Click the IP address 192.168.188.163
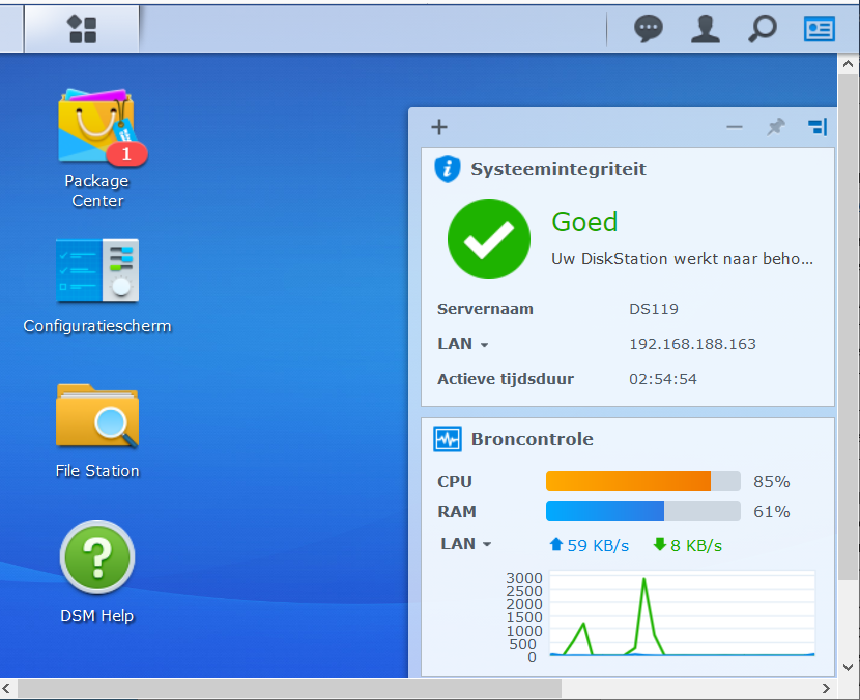This screenshot has height=700, width=860. tap(692, 344)
